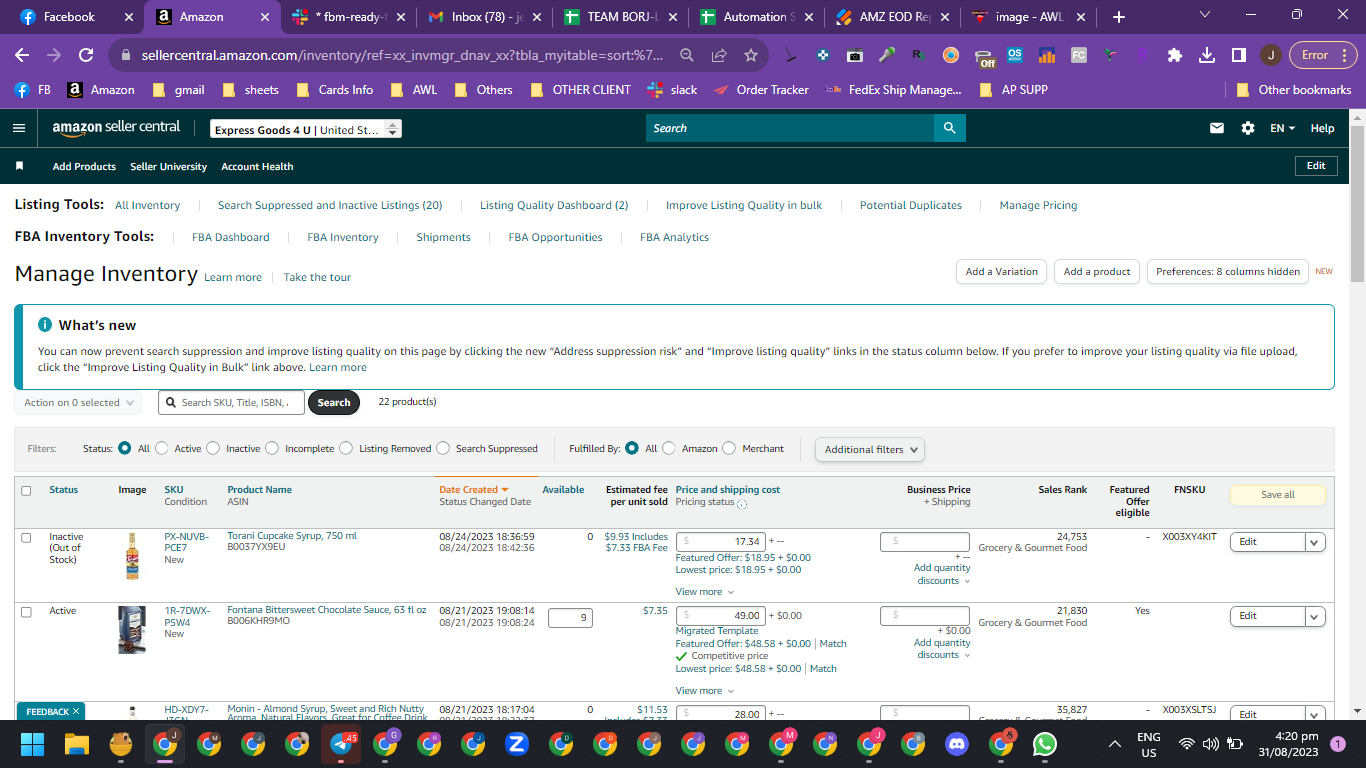The height and width of the screenshot is (768, 1366).
Task: Bookmark this page with the star icon
Action: [751, 56]
